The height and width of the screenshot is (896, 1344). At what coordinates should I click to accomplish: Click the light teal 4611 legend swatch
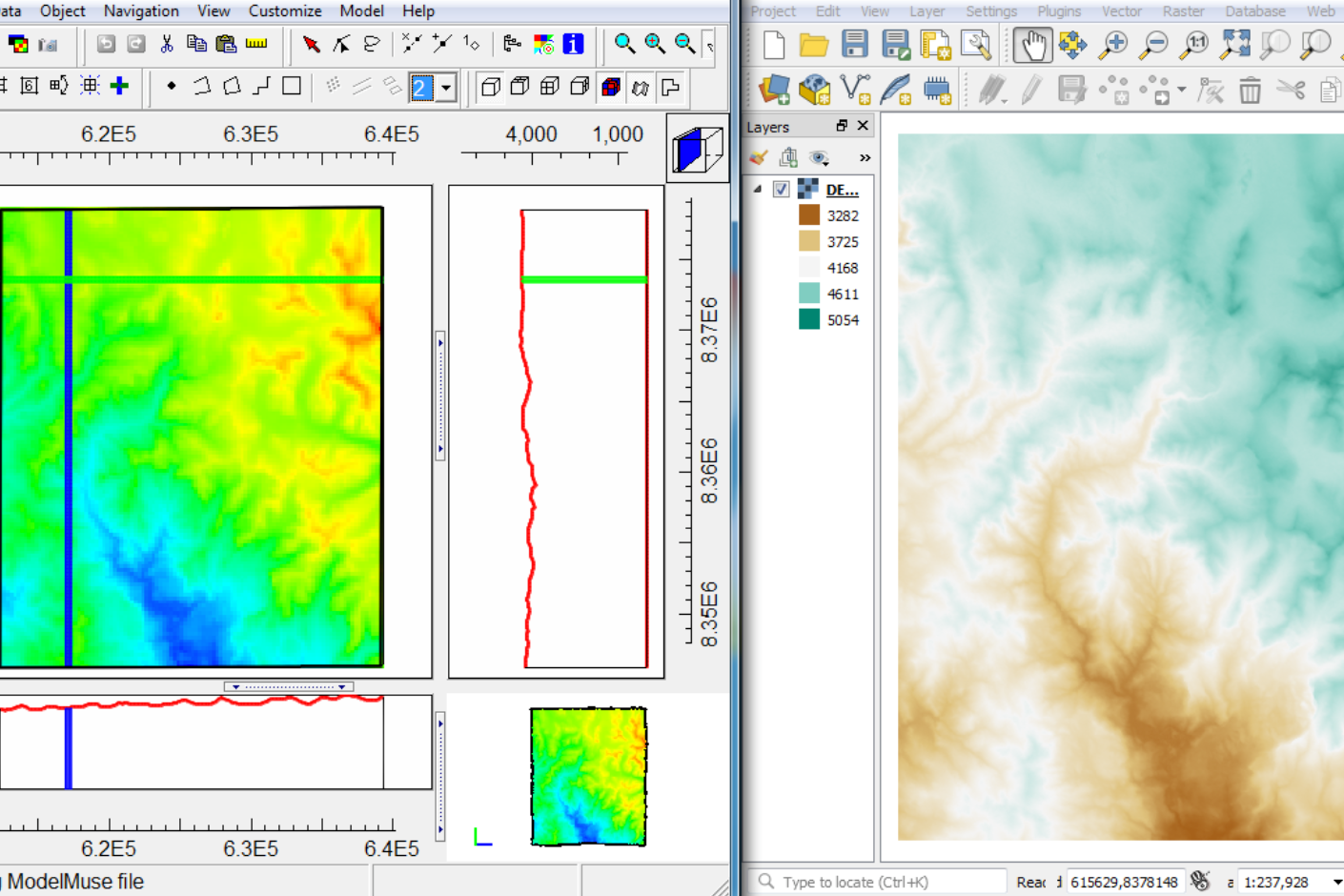809,294
